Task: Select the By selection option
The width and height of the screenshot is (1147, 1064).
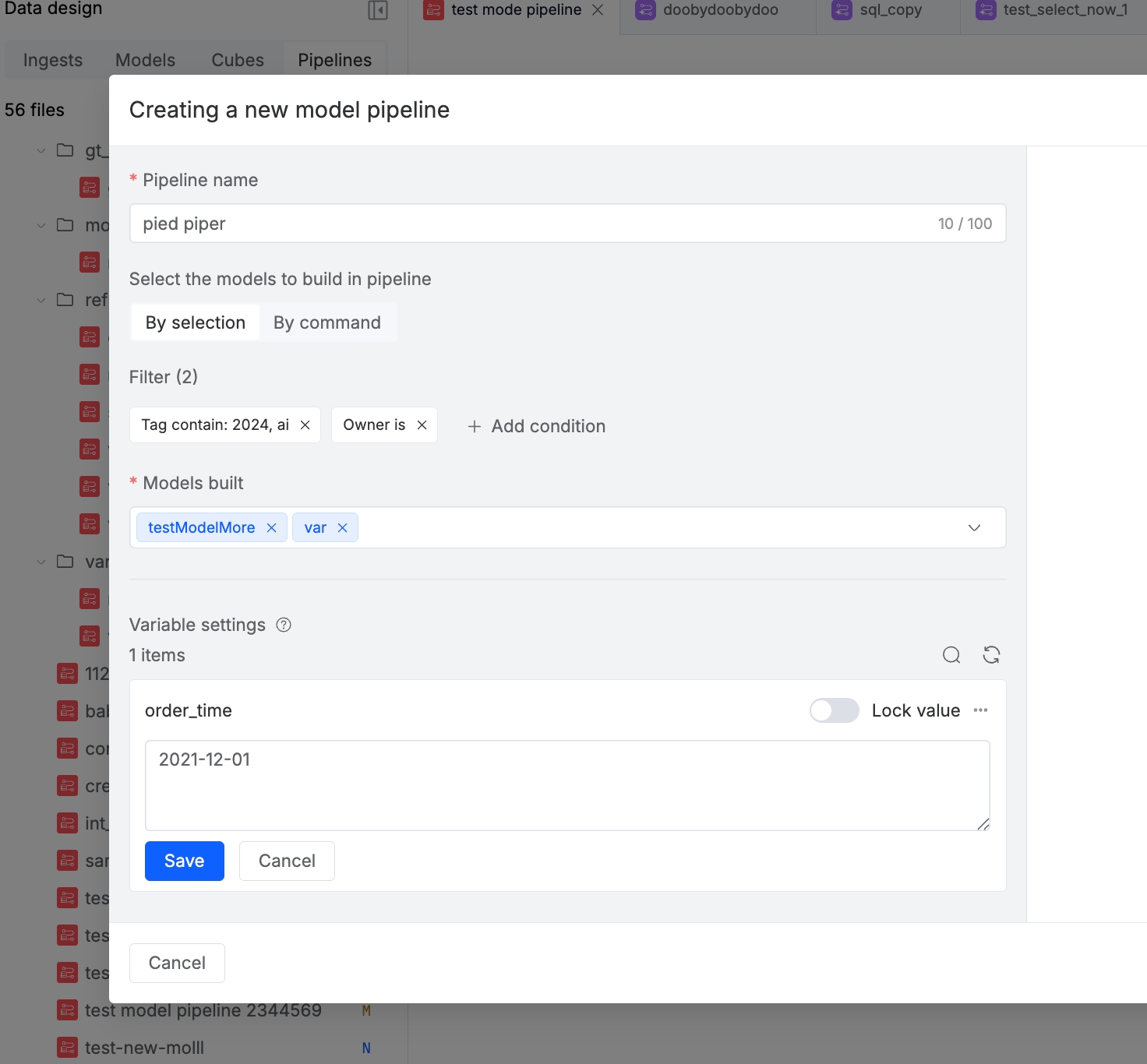Action: pyautogui.click(x=196, y=322)
